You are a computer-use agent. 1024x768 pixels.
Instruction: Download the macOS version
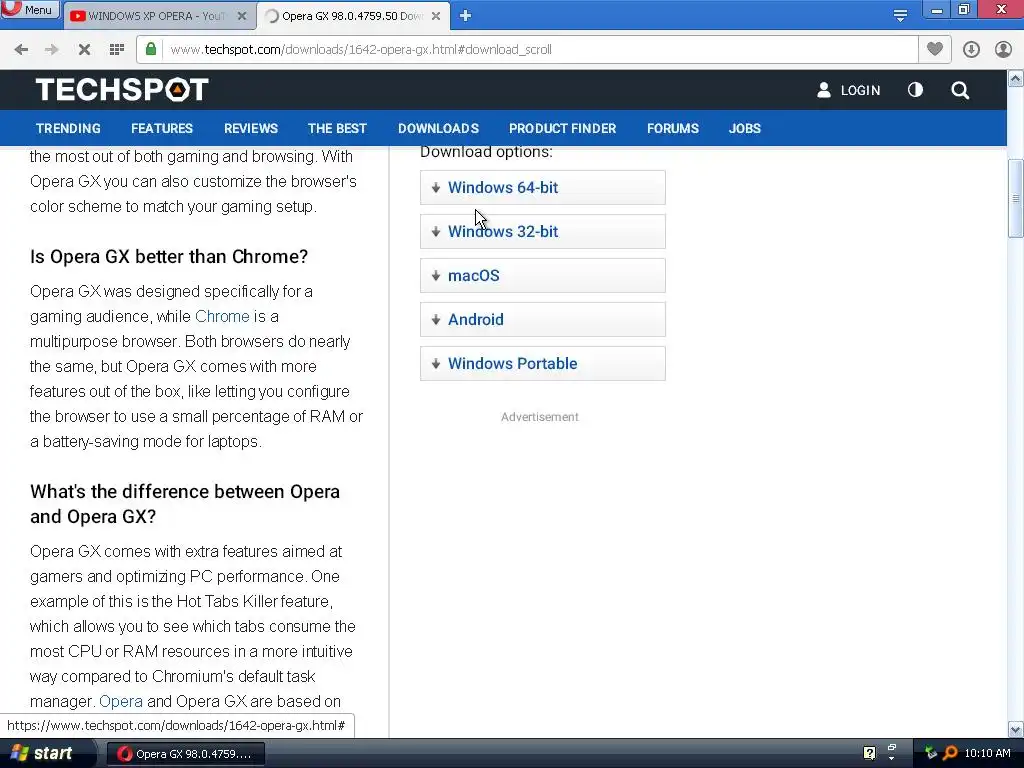(543, 275)
